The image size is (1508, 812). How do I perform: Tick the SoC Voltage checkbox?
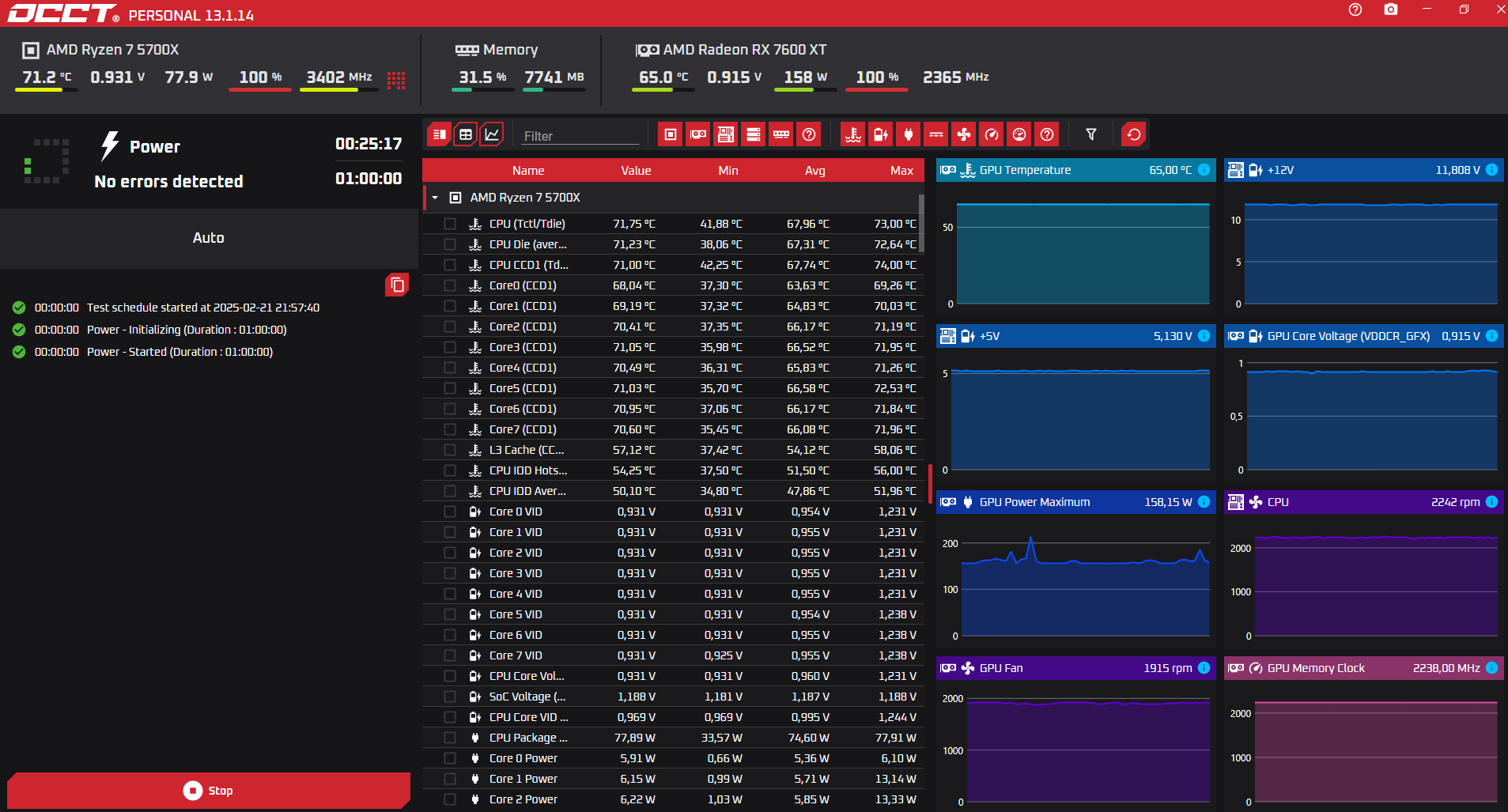click(450, 697)
